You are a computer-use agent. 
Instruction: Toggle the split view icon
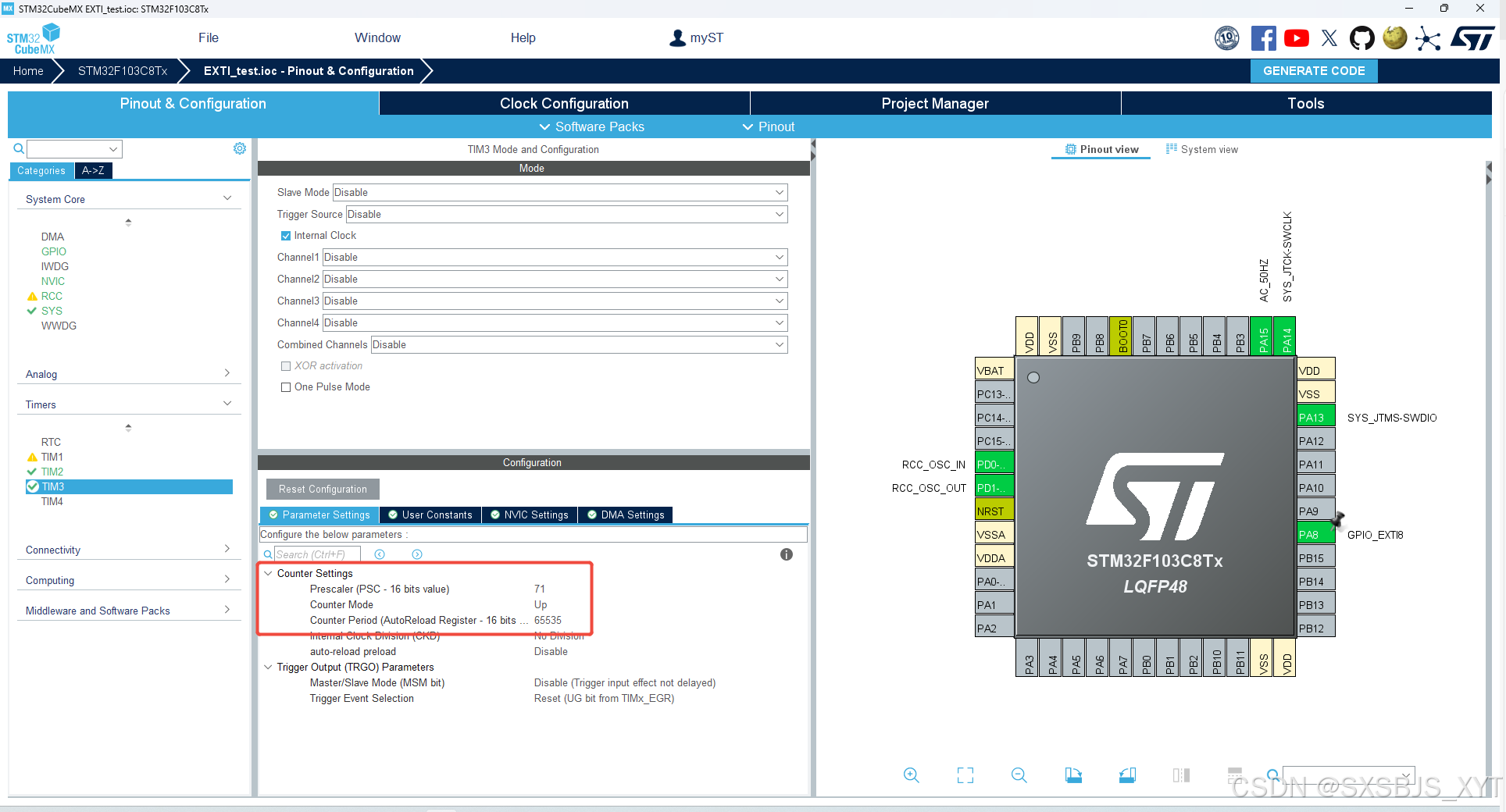click(x=1181, y=775)
